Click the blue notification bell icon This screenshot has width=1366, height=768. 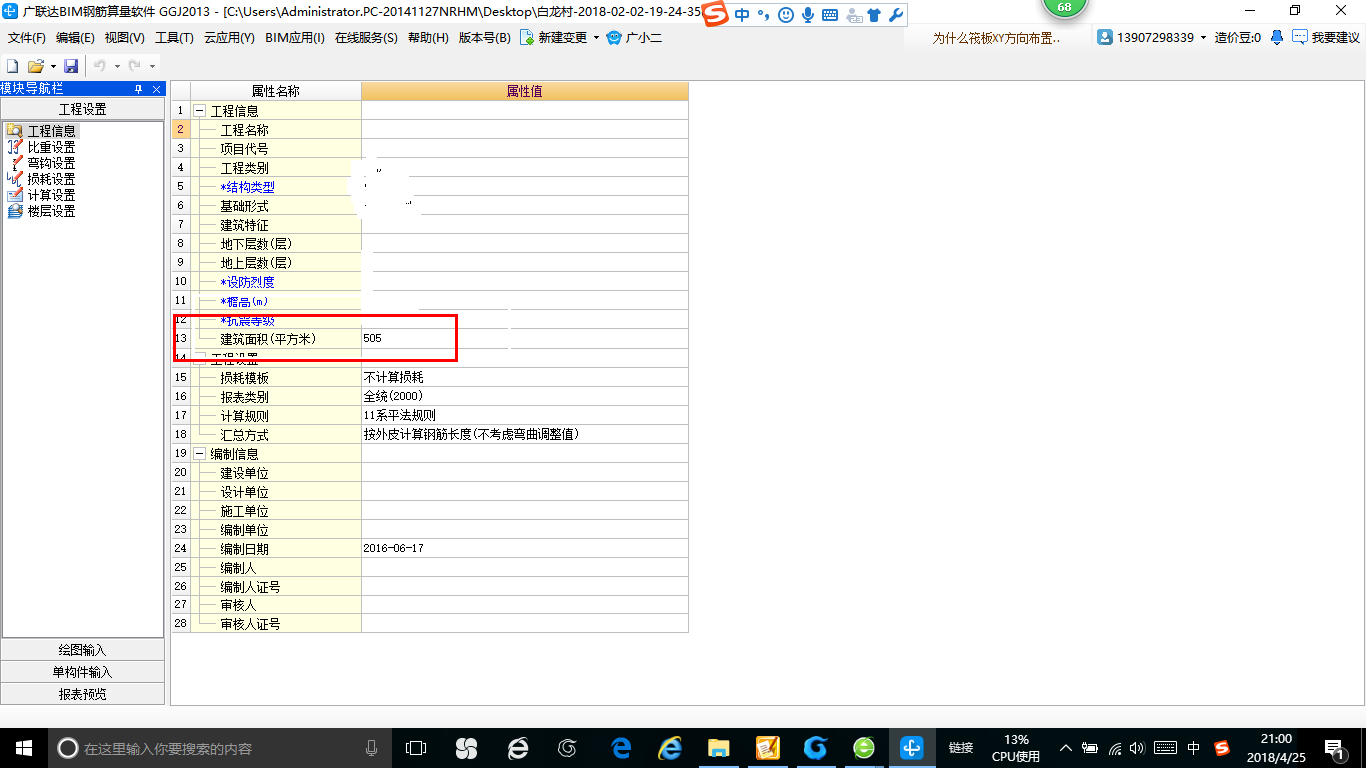1277,37
